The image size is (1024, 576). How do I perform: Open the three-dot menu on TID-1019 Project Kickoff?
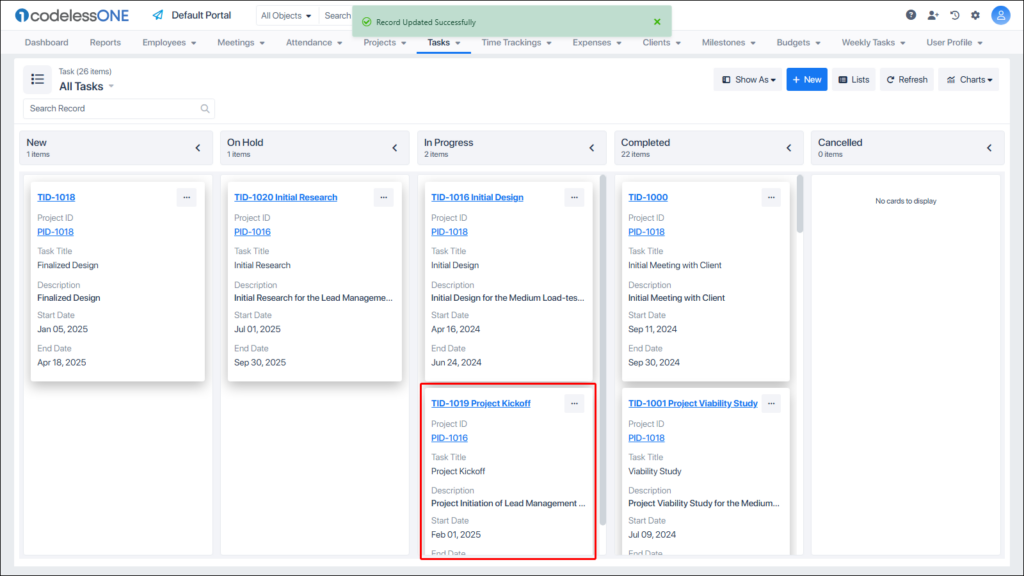click(x=574, y=404)
